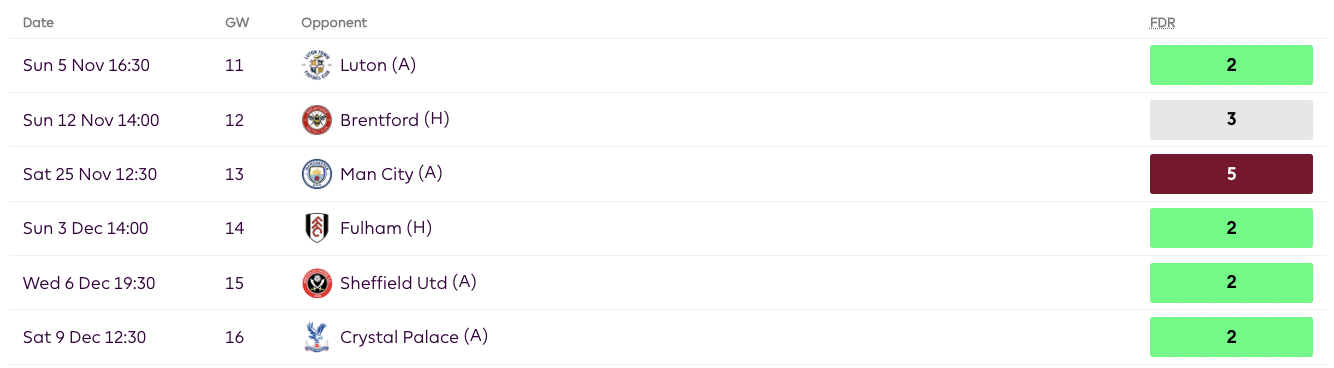The width and height of the screenshot is (1334, 368).
Task: Click the Fulham club crest icon
Action: [x=316, y=228]
